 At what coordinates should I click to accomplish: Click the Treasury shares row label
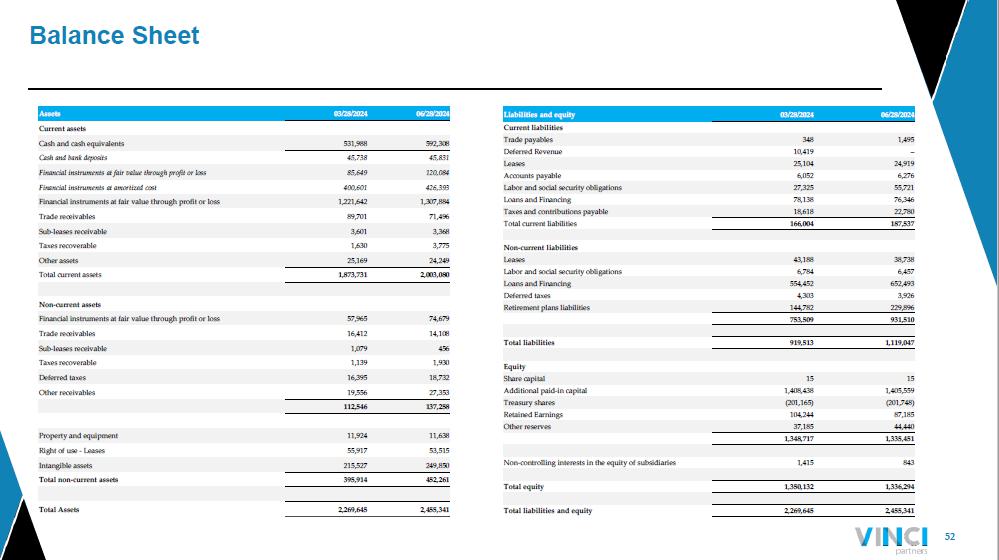529,403
